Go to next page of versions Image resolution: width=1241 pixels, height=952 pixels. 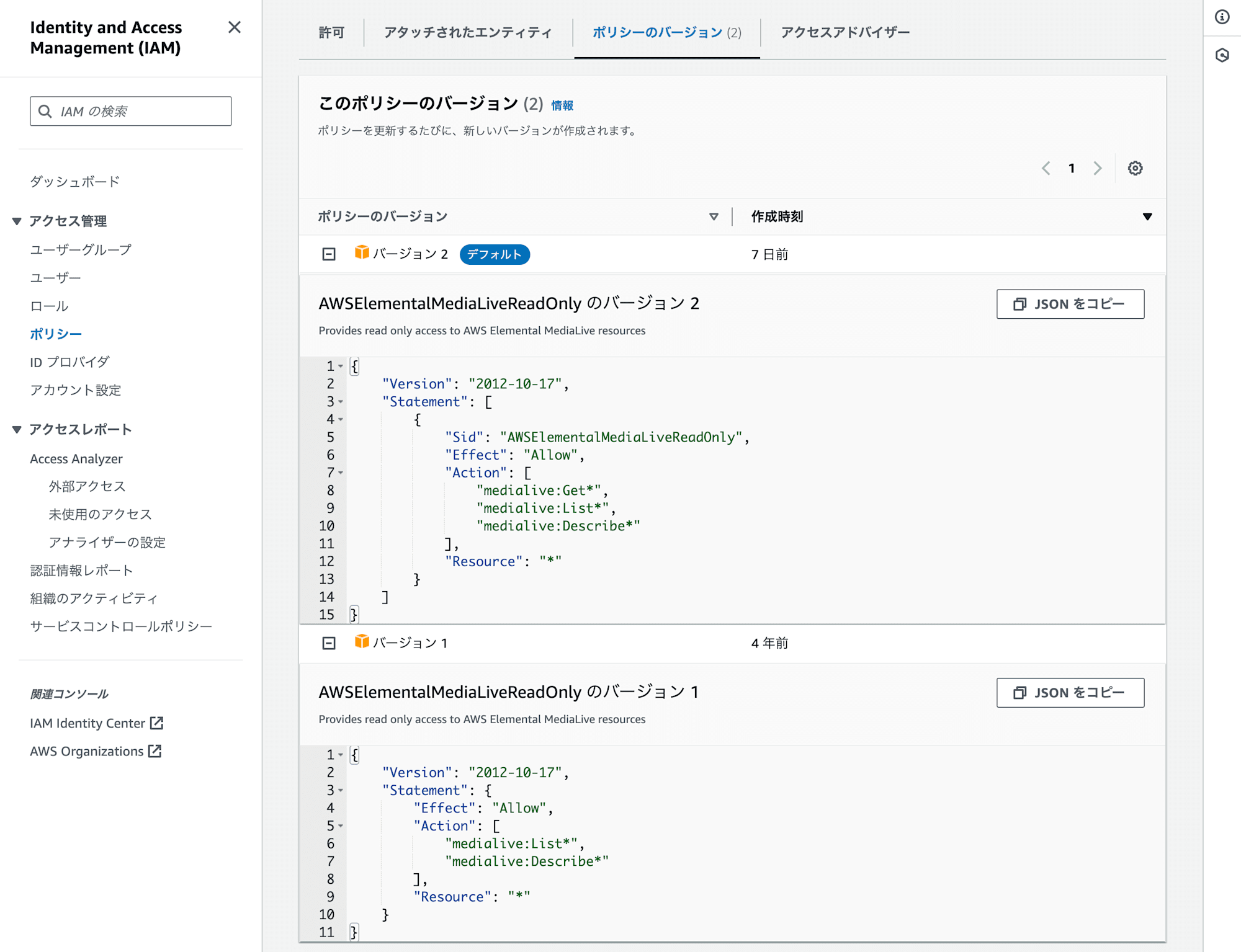pos(1098,168)
